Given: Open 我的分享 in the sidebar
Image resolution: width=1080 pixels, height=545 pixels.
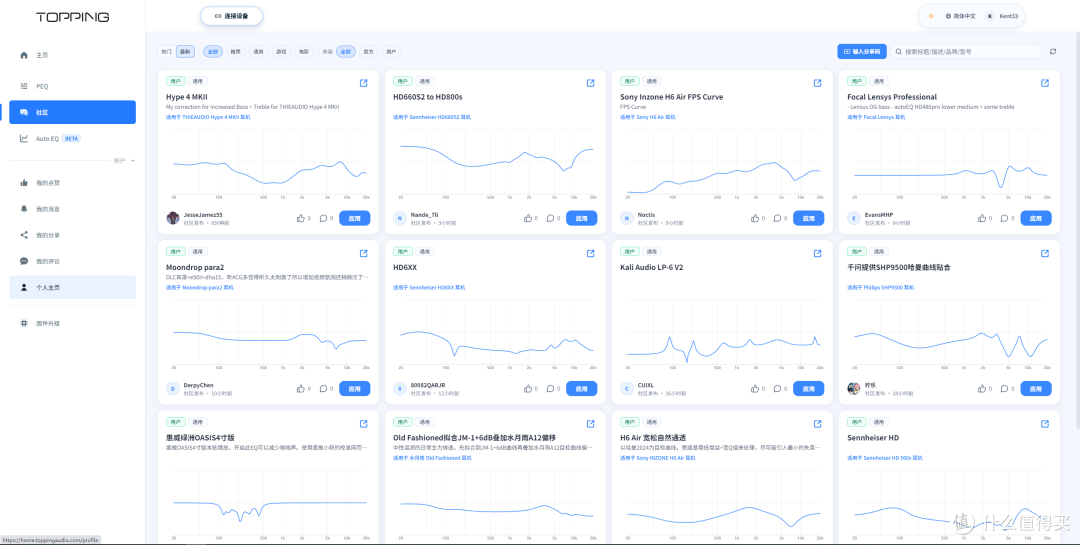Looking at the screenshot, I should click(72, 235).
